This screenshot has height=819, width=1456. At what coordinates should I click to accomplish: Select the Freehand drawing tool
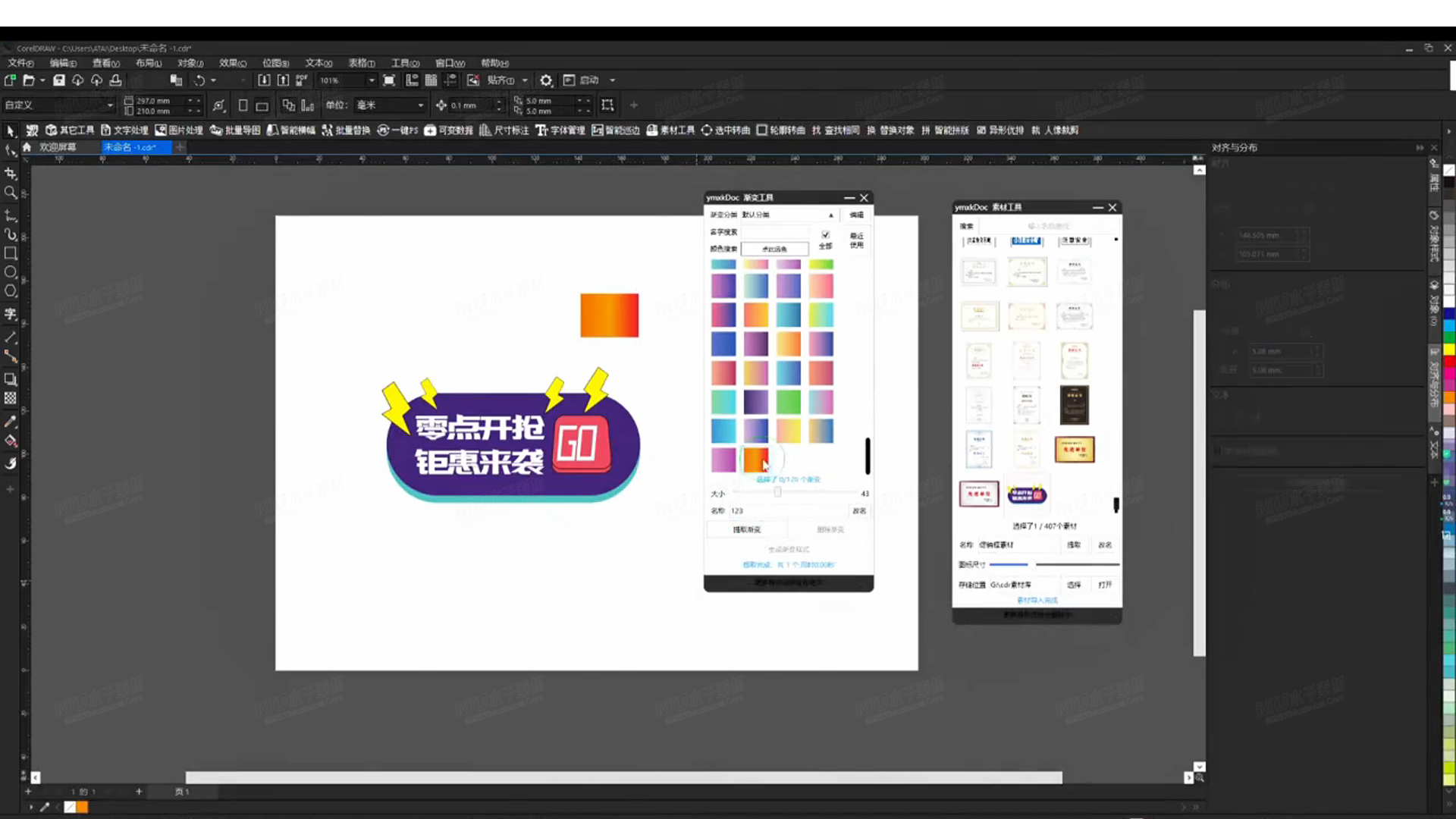[11, 216]
